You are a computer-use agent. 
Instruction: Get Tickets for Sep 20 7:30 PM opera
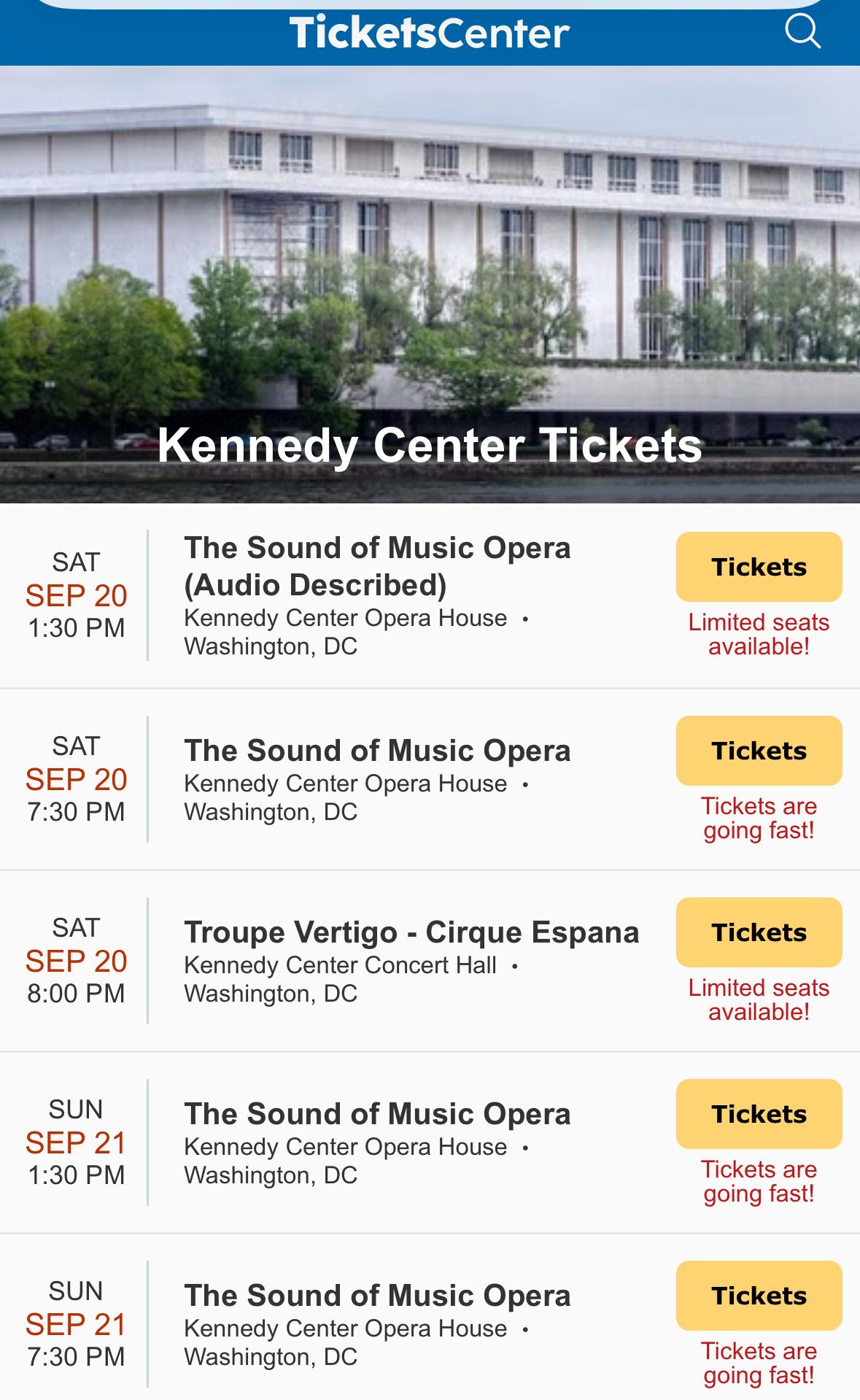click(x=759, y=751)
